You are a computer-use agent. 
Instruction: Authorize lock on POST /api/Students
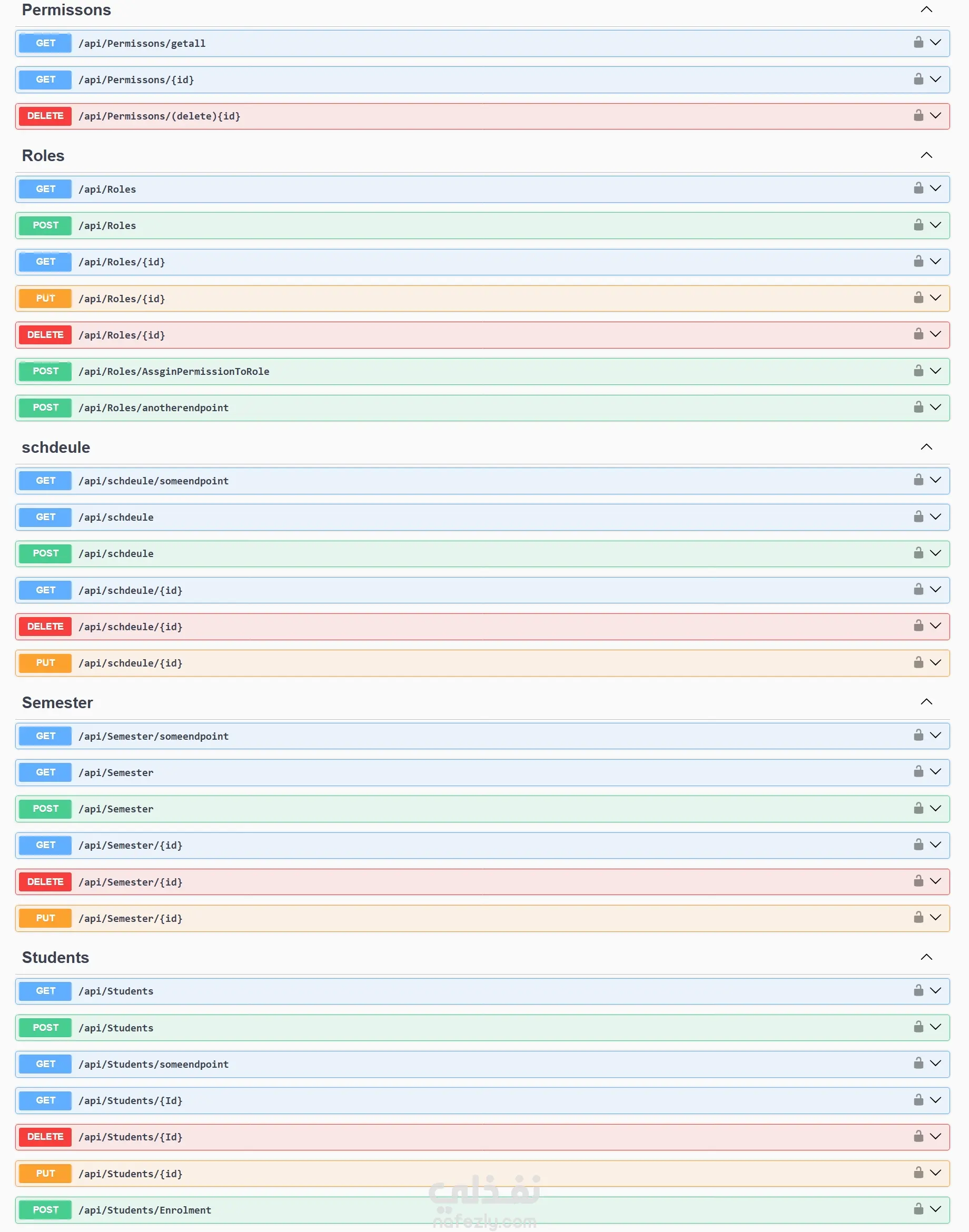pyautogui.click(x=918, y=1026)
